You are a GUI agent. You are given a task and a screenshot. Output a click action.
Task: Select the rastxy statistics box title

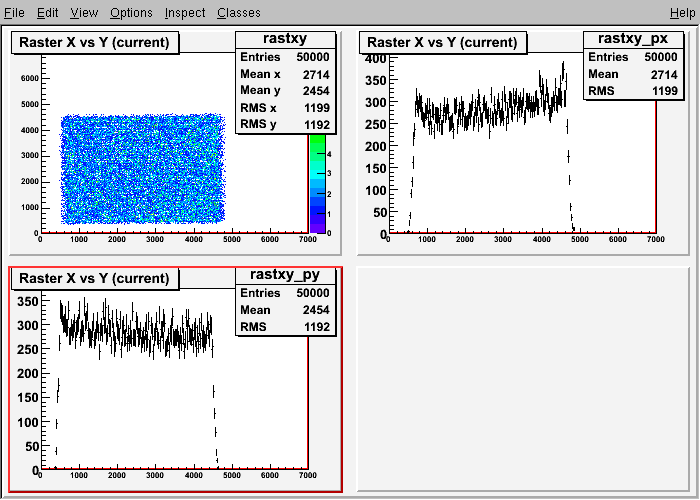[x=285, y=39]
